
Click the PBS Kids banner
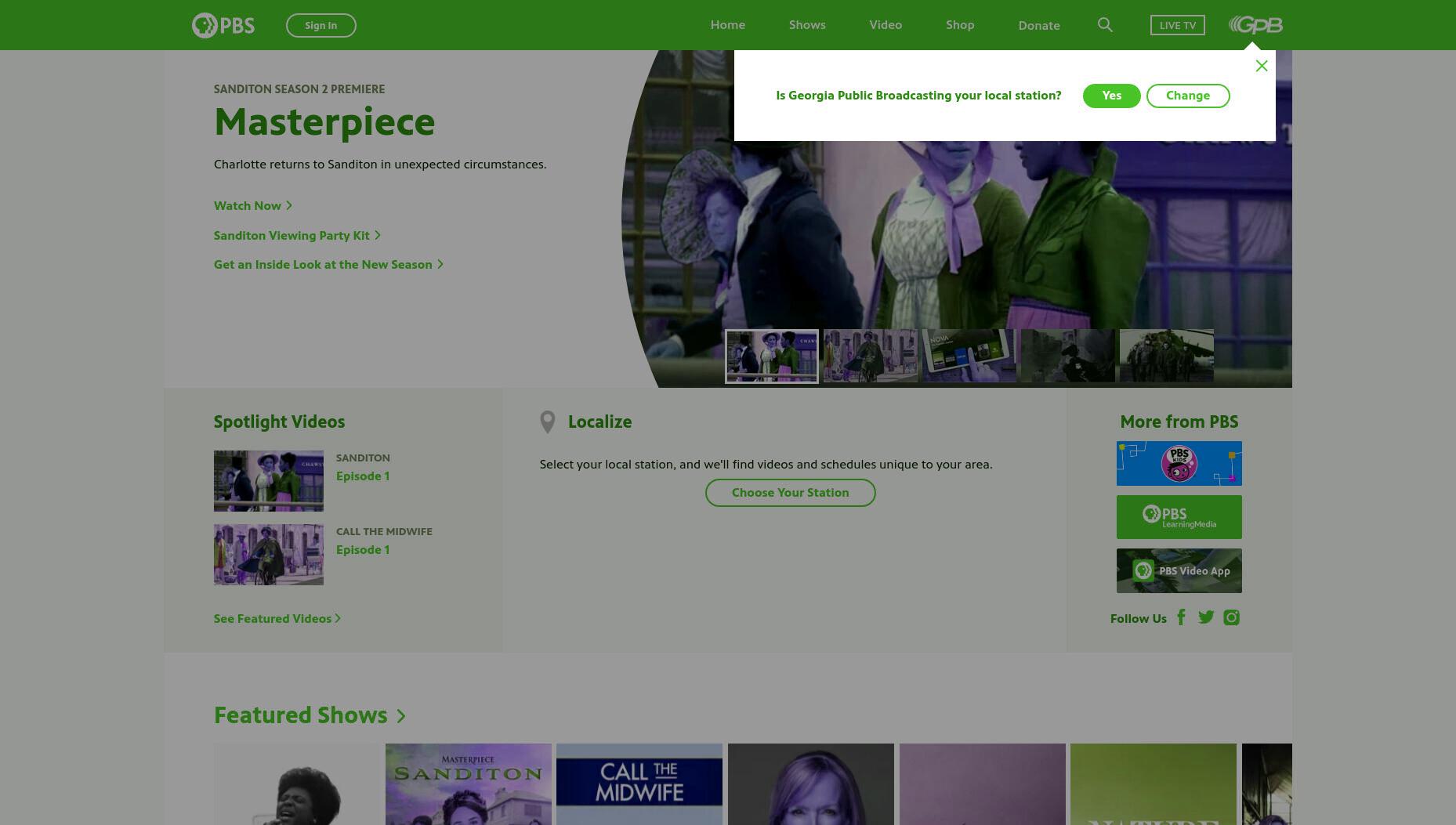[x=1179, y=463]
